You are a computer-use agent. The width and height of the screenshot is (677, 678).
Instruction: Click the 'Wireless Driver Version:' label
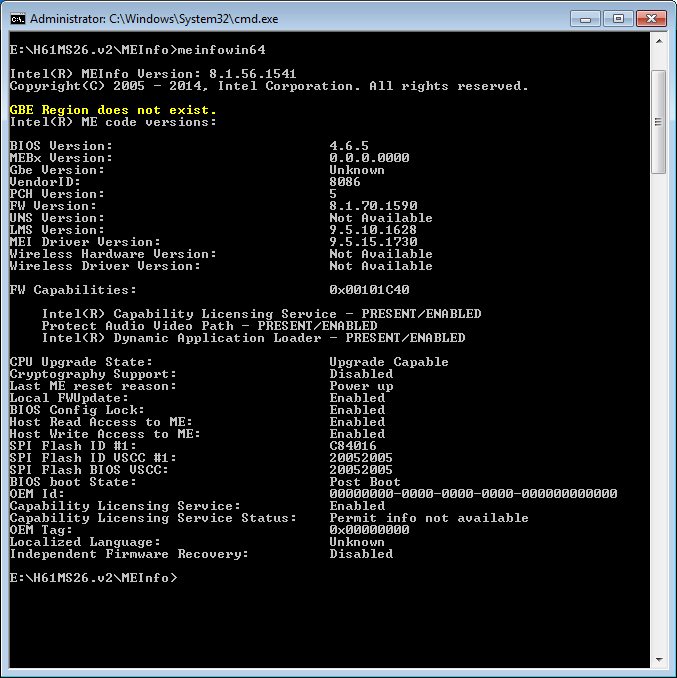(x=105, y=266)
